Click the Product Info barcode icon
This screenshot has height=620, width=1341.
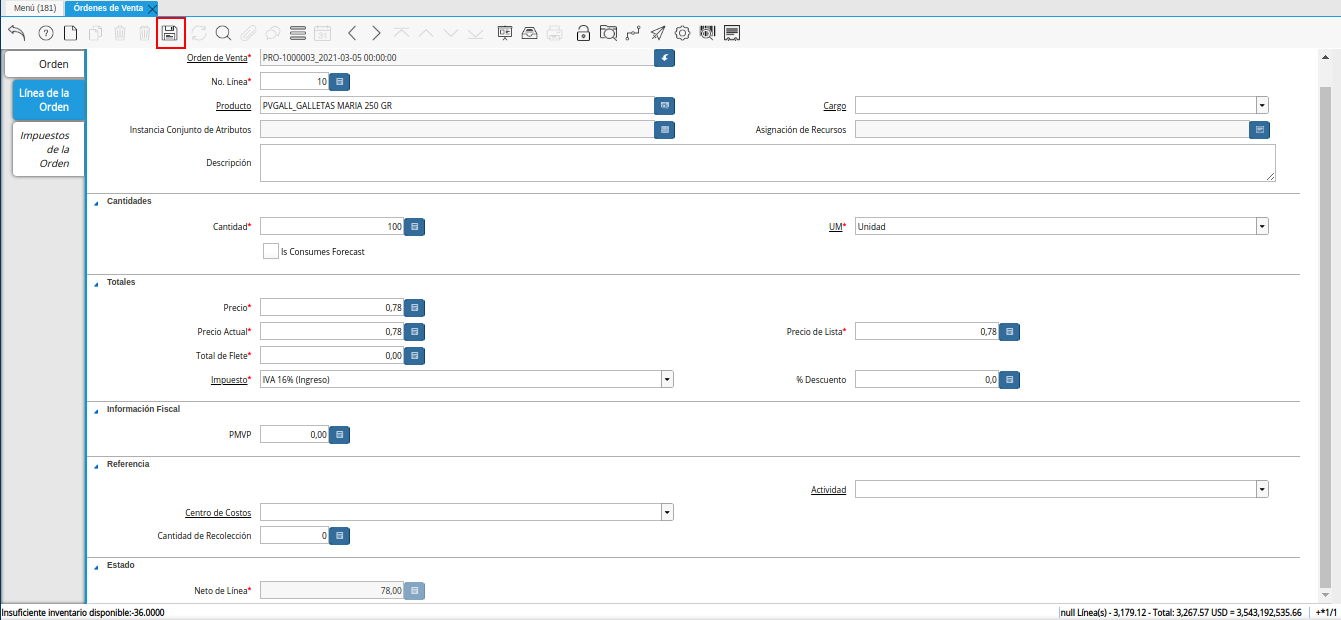click(708, 33)
